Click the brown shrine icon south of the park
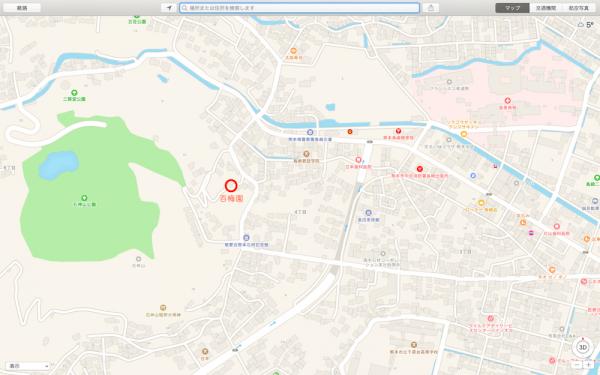 163,308
